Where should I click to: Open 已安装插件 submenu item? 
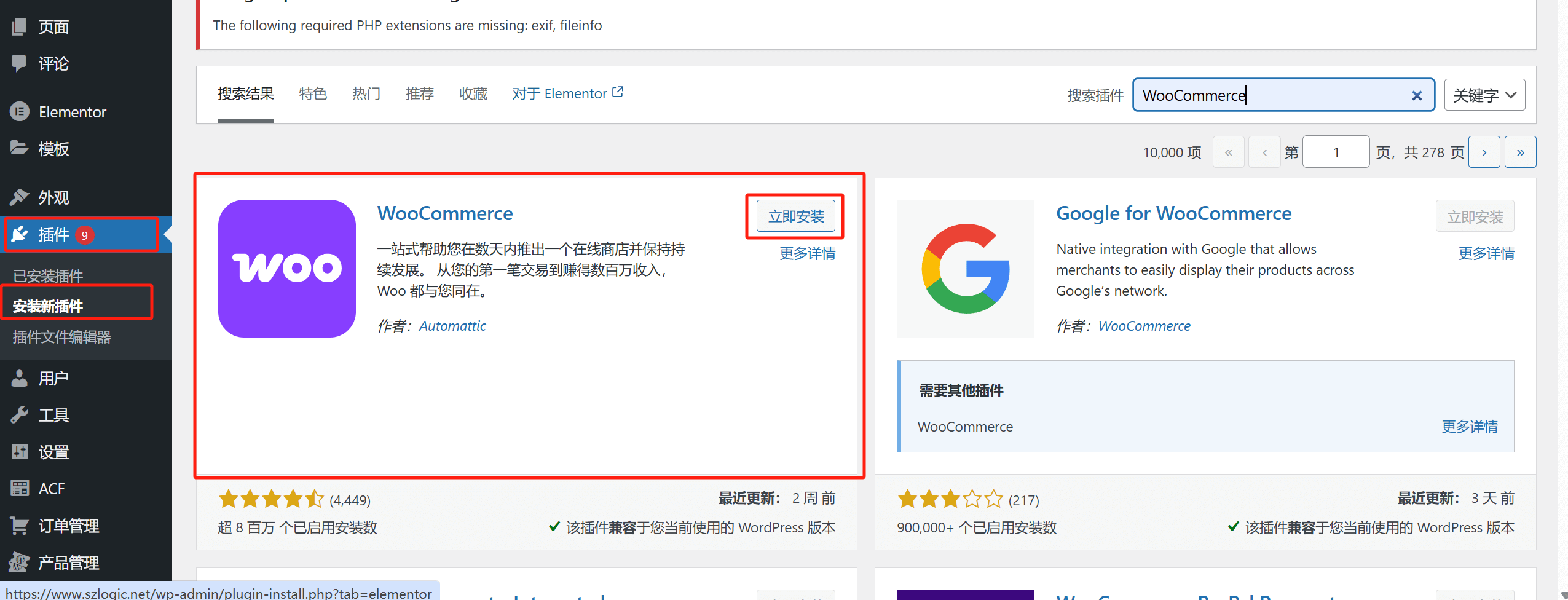tap(48, 276)
